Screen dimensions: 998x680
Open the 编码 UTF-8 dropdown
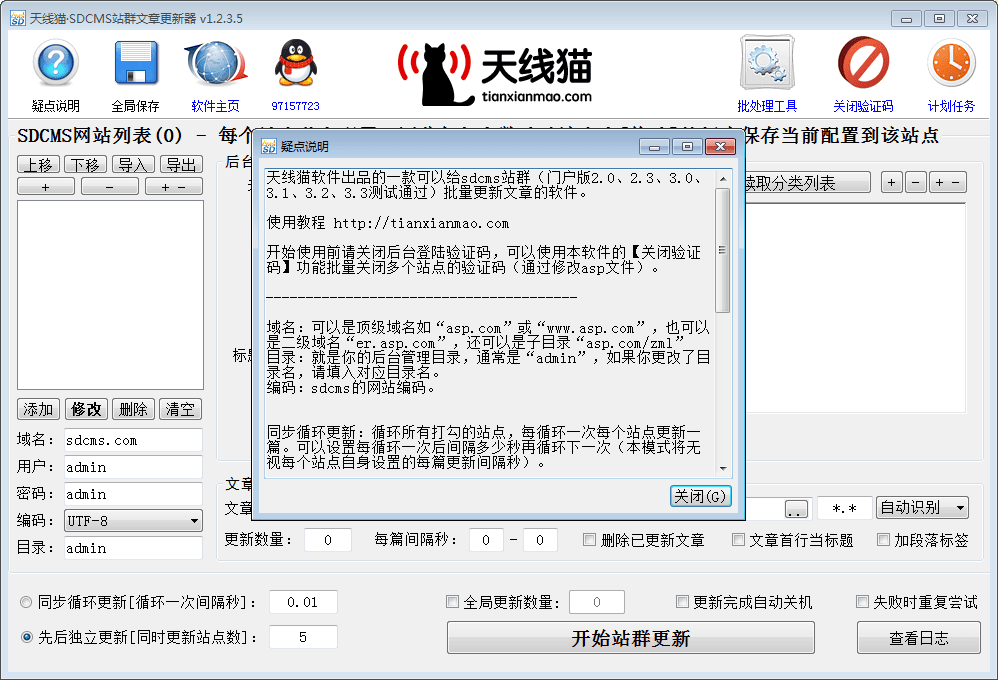click(133, 521)
